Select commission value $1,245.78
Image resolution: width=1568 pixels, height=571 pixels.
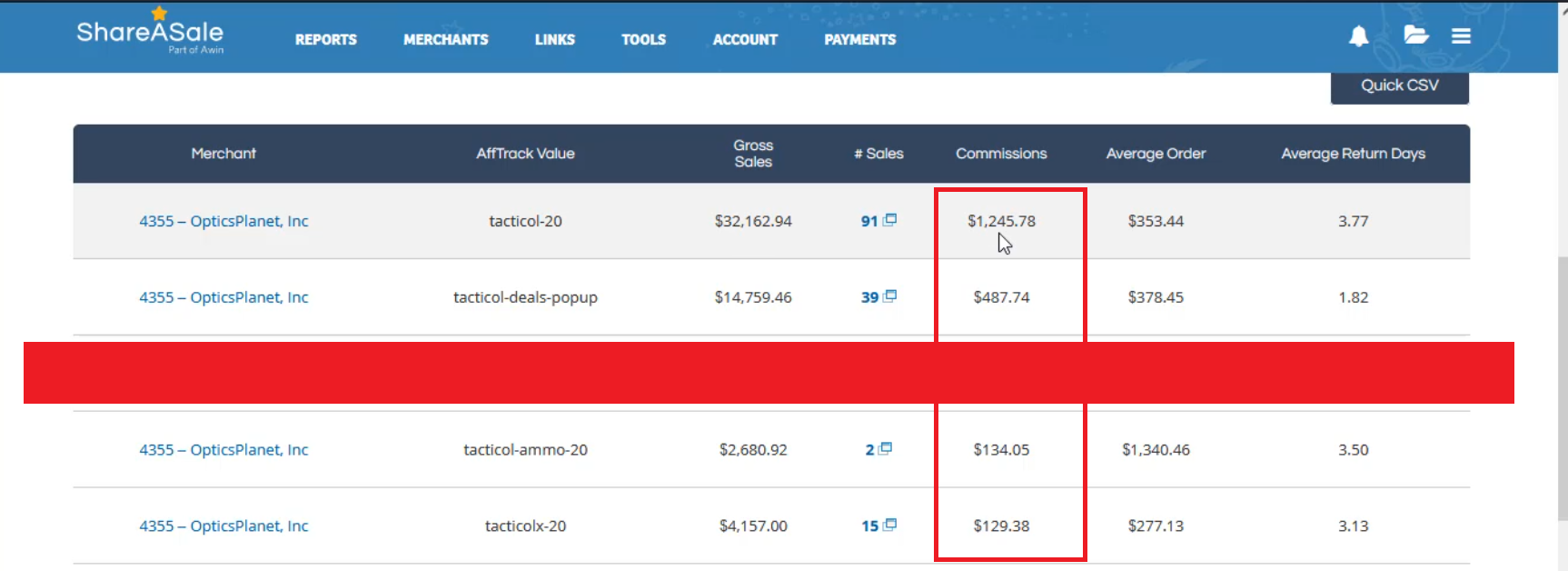click(x=1001, y=221)
